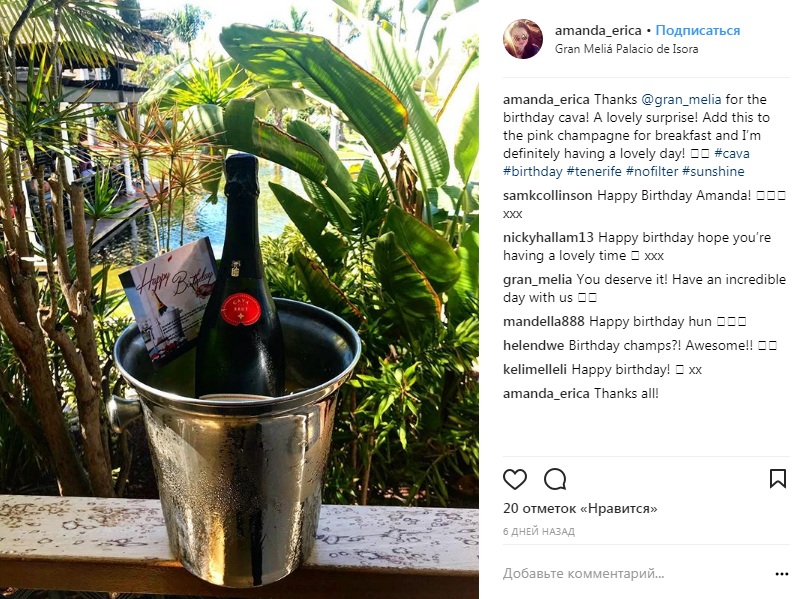Visit the @gran_melia mention in caption

pyautogui.click(x=681, y=99)
